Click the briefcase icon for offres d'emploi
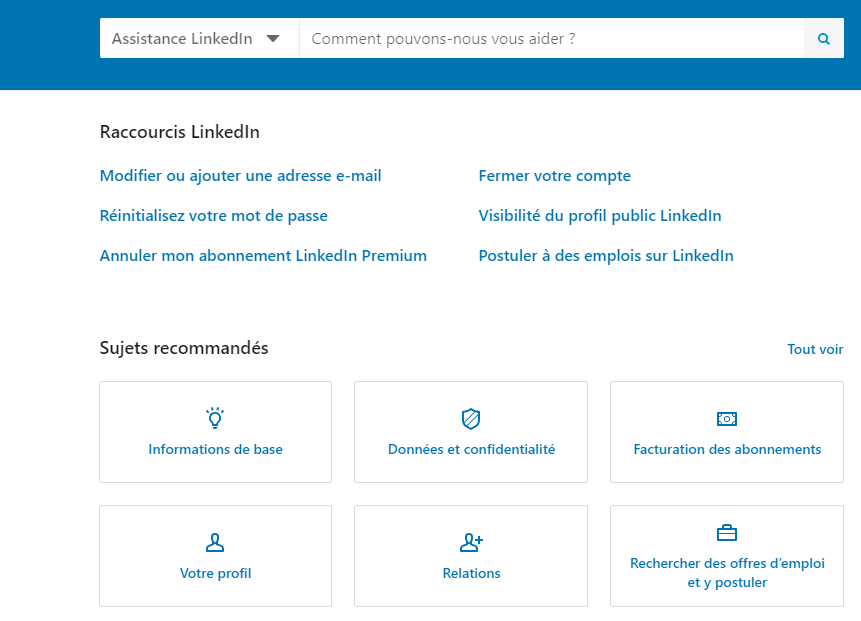This screenshot has height=621, width=861. coord(726,533)
